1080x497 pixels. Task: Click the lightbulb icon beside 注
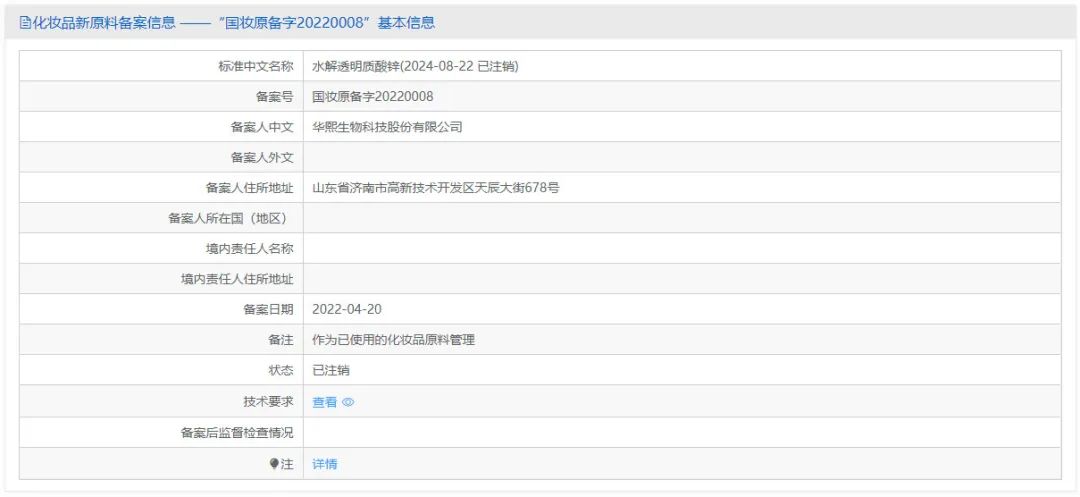(274, 464)
